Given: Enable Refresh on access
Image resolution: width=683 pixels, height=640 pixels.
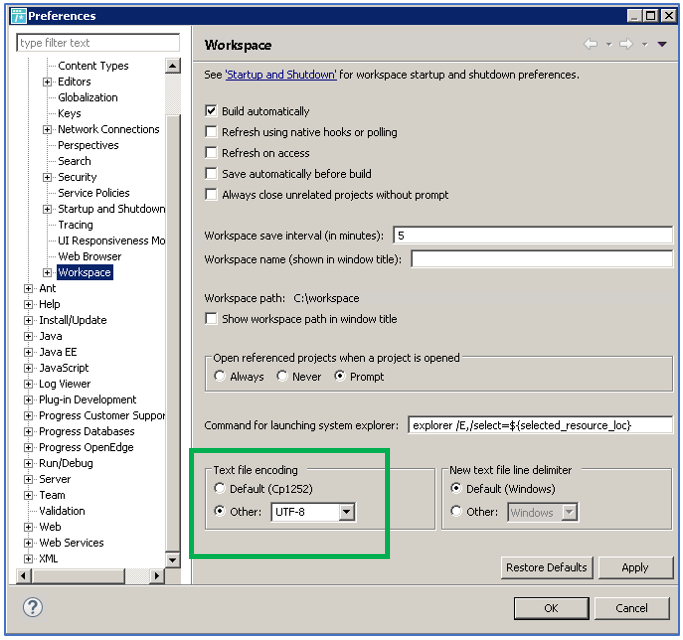Looking at the screenshot, I should click(x=211, y=153).
